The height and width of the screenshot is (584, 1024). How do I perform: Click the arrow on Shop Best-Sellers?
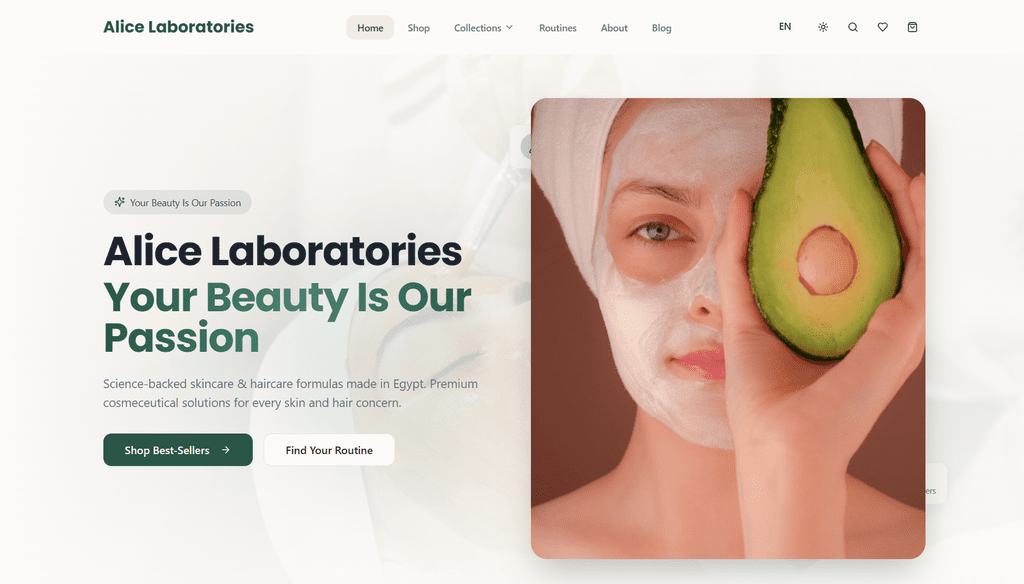[226, 450]
